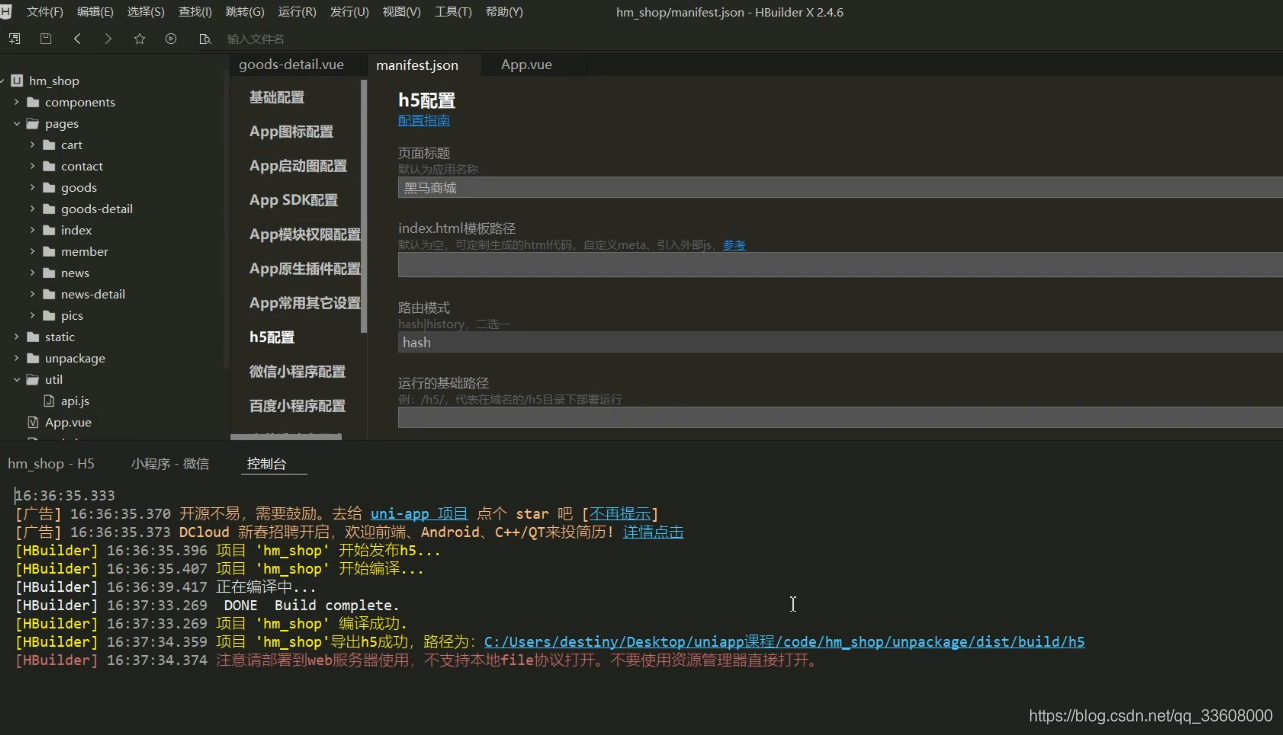Viewport: 1283px width, 735px height.
Task: Click the 页面标题 field containing 黑马商城
Action: tap(840, 187)
